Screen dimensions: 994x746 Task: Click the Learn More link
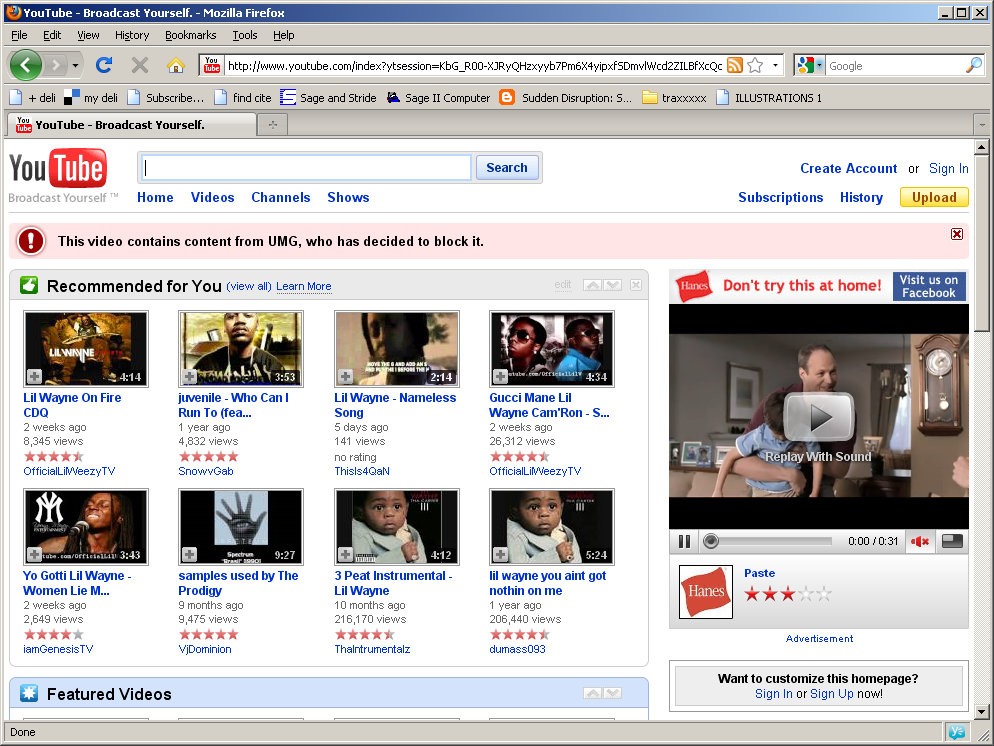coord(304,286)
